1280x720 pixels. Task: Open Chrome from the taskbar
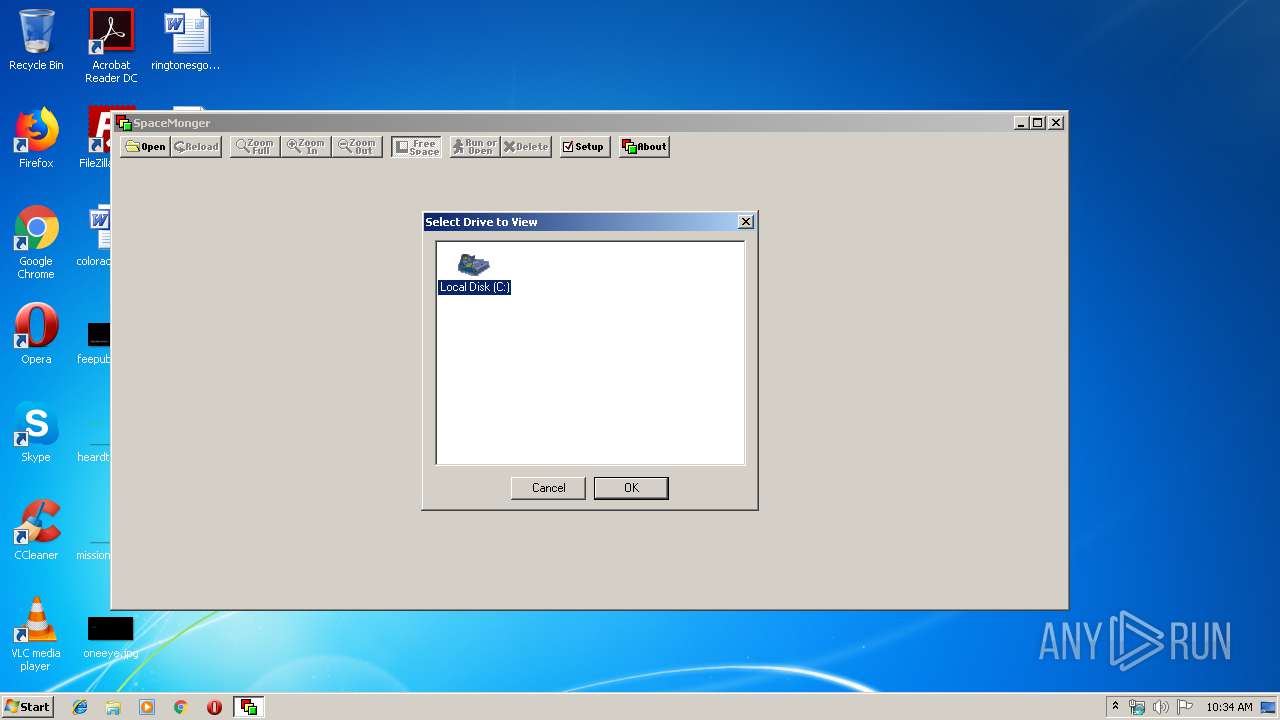tap(180, 707)
